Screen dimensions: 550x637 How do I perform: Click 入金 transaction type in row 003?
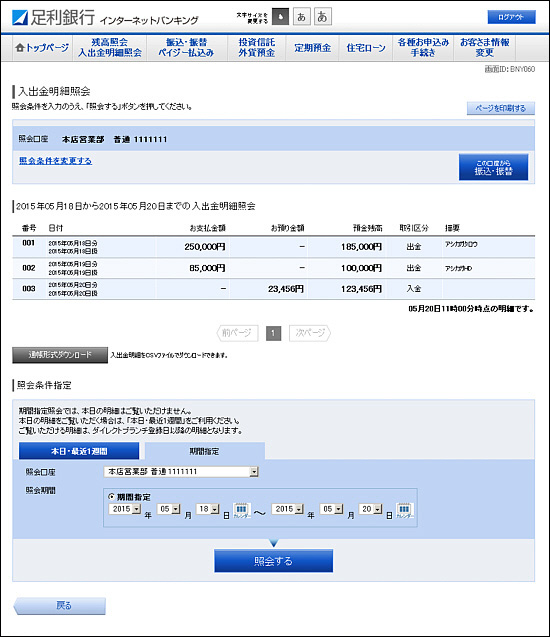(x=414, y=289)
